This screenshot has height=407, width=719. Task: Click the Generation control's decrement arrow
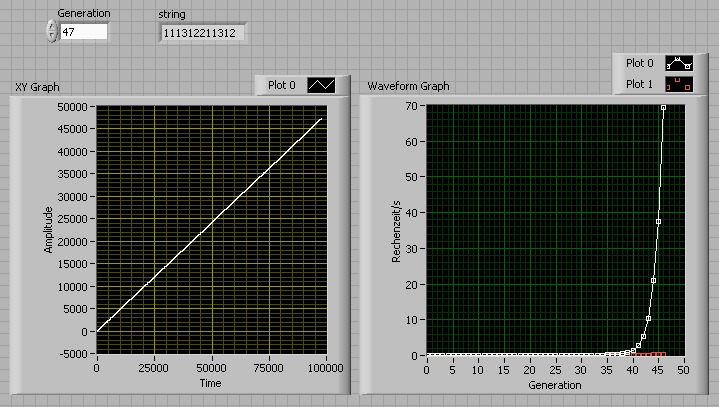click(x=52, y=37)
